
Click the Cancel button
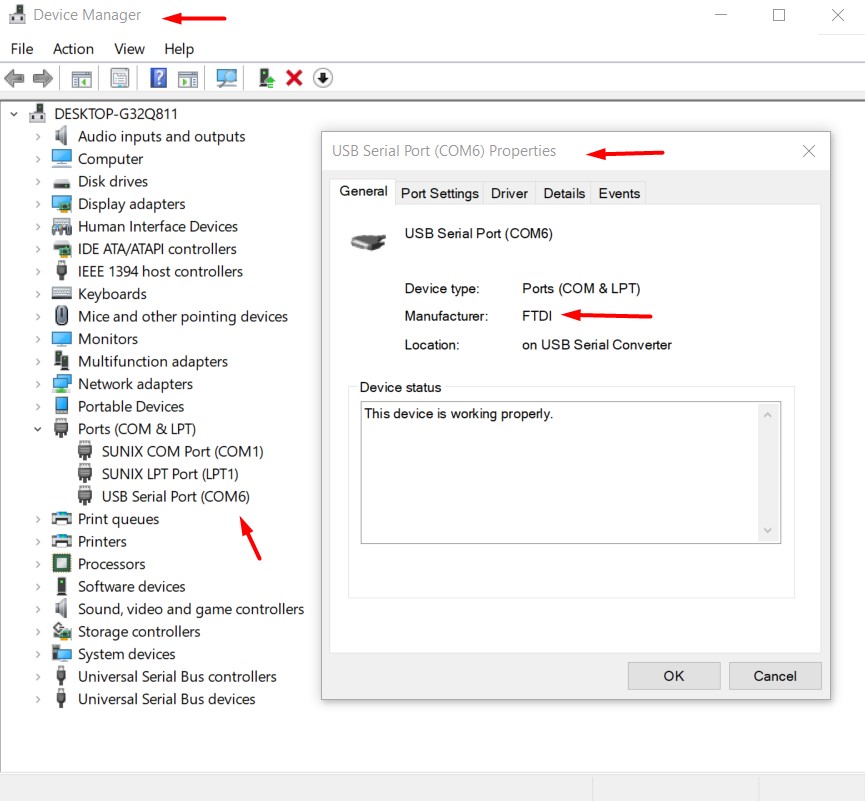775,676
